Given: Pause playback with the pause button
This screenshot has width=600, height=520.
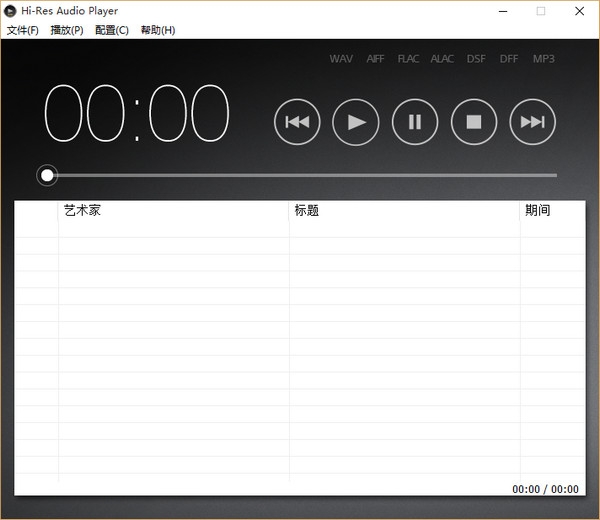Looking at the screenshot, I should tap(415, 122).
